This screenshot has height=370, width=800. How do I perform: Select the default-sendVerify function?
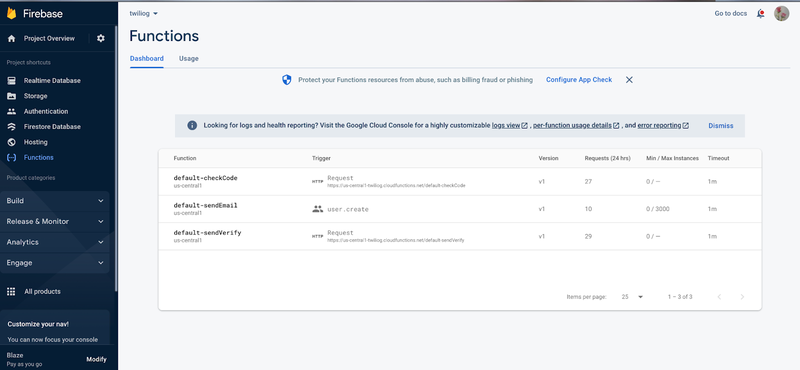tap(207, 233)
